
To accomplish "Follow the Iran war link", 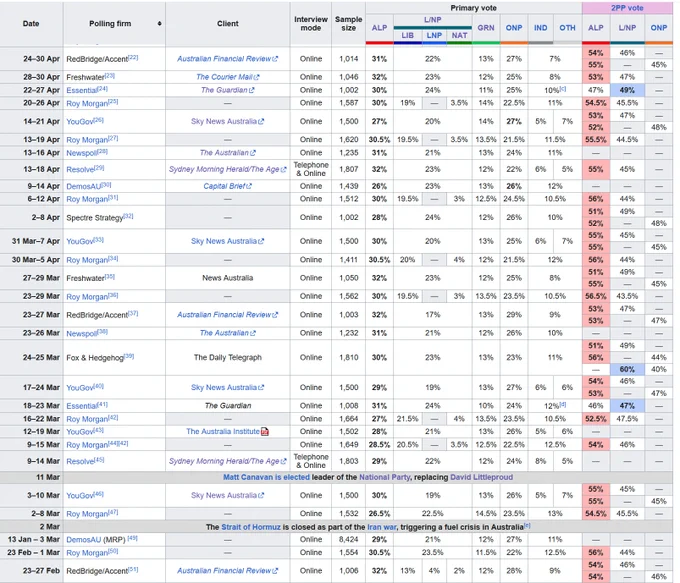I will 382,527.
